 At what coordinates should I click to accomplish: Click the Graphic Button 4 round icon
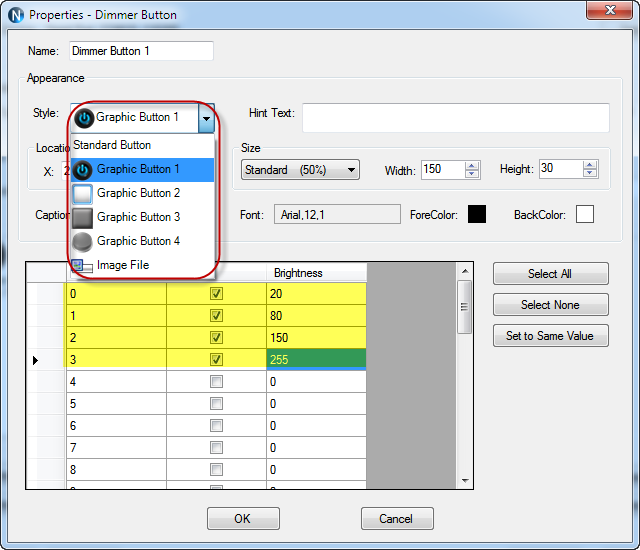click(x=82, y=242)
